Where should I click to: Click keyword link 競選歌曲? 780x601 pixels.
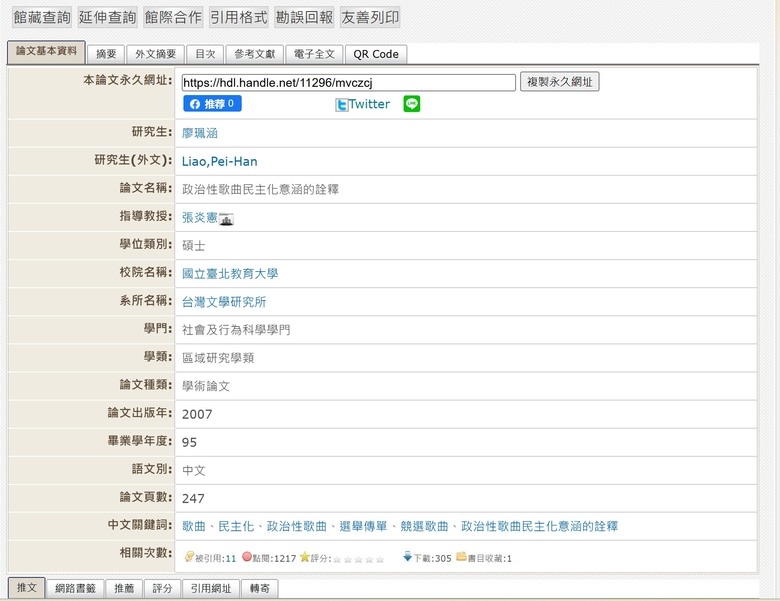point(424,526)
